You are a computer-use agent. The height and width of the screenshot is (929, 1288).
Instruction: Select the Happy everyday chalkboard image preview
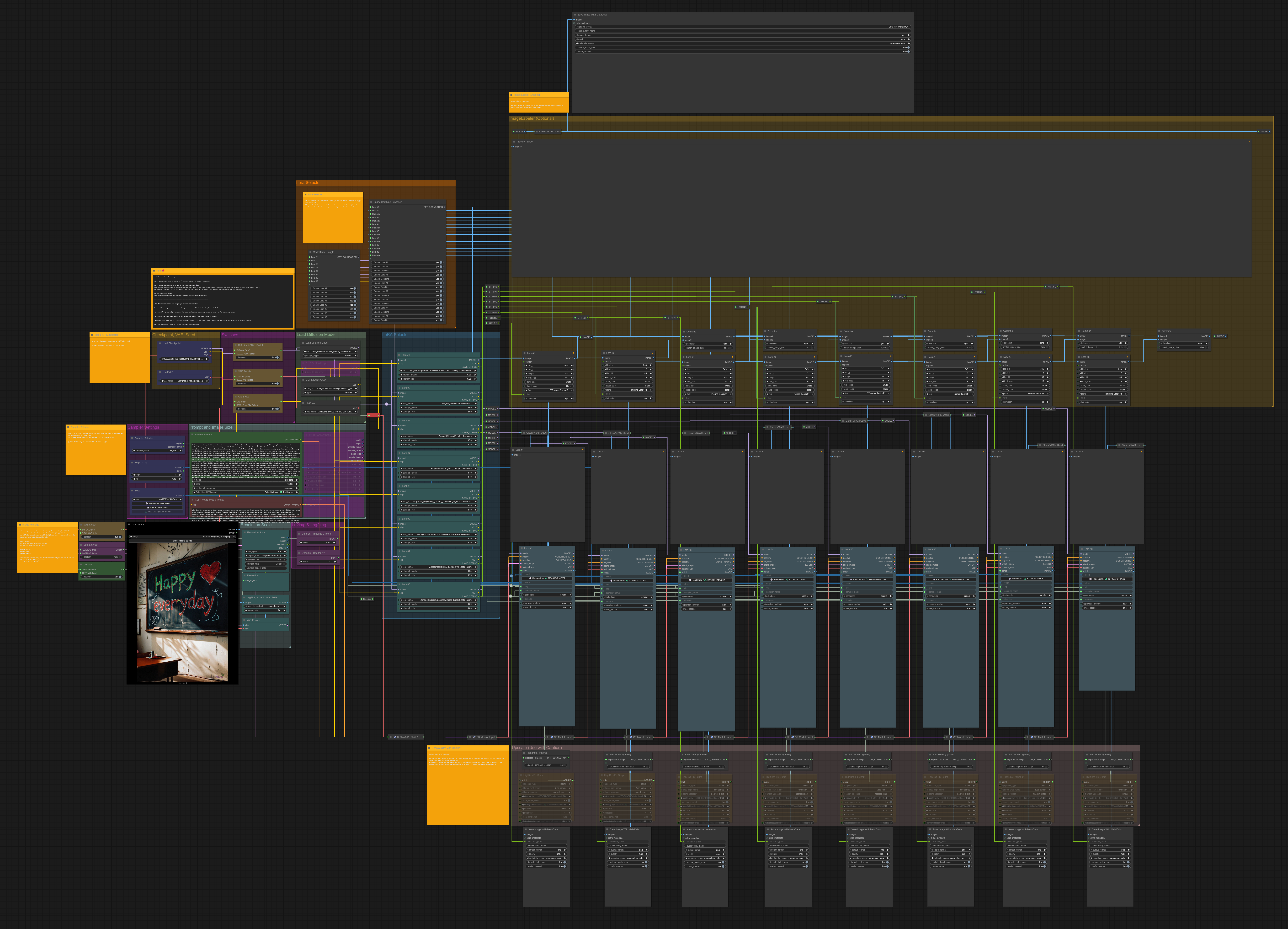pyautogui.click(x=182, y=613)
